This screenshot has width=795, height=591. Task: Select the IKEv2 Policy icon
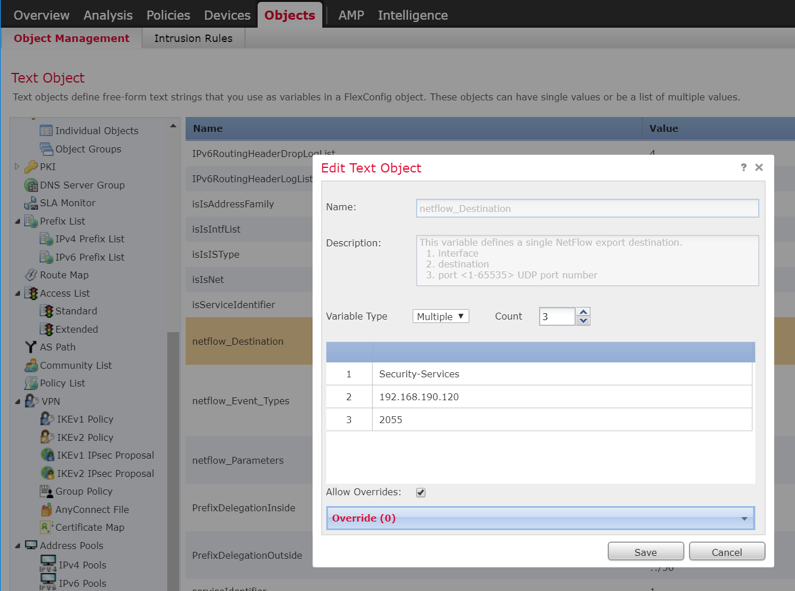tap(47, 437)
